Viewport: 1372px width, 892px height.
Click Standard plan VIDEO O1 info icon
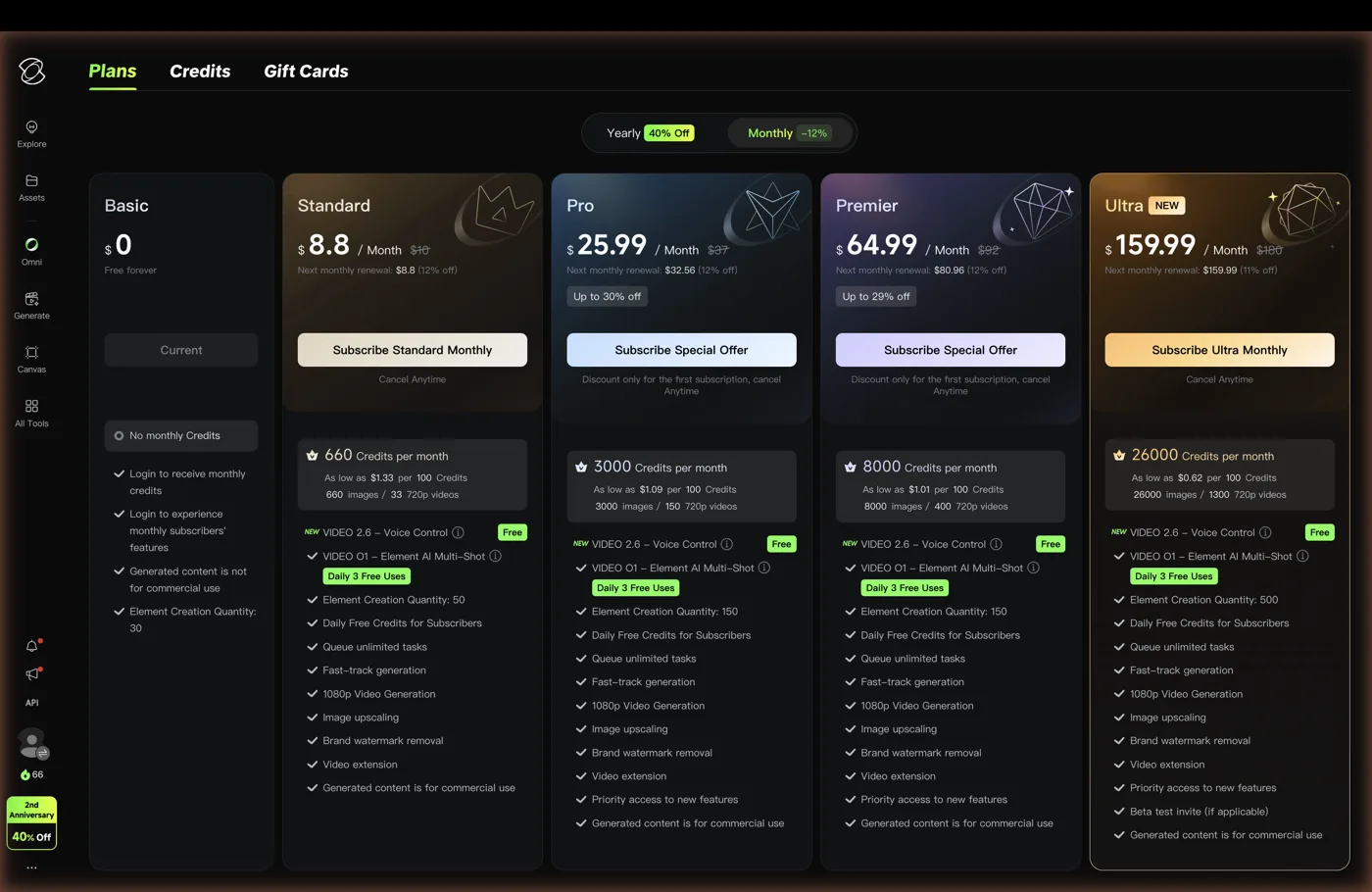pos(495,556)
